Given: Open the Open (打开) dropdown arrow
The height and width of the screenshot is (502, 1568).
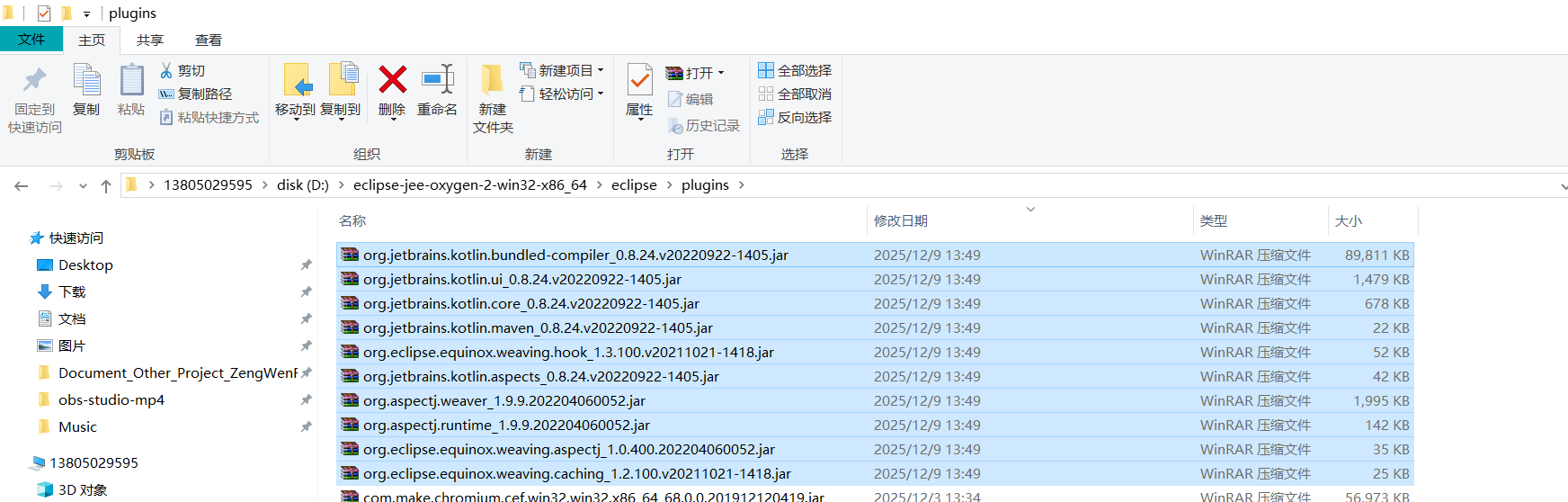Looking at the screenshot, I should point(721,73).
